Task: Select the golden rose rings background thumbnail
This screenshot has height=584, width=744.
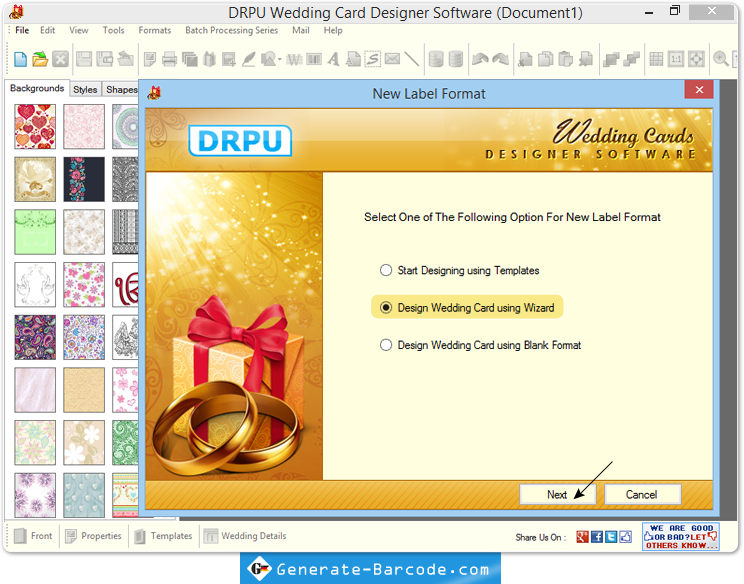Action: (x=35, y=179)
